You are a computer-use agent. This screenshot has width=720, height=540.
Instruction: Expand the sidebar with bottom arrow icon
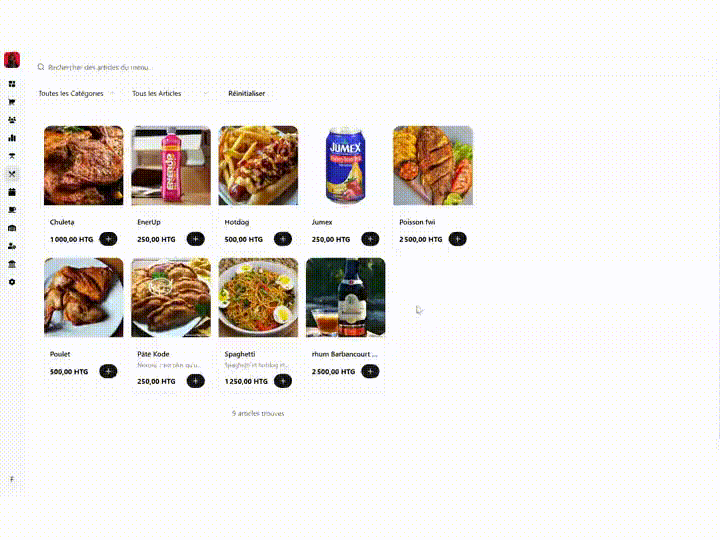click(x=12, y=479)
